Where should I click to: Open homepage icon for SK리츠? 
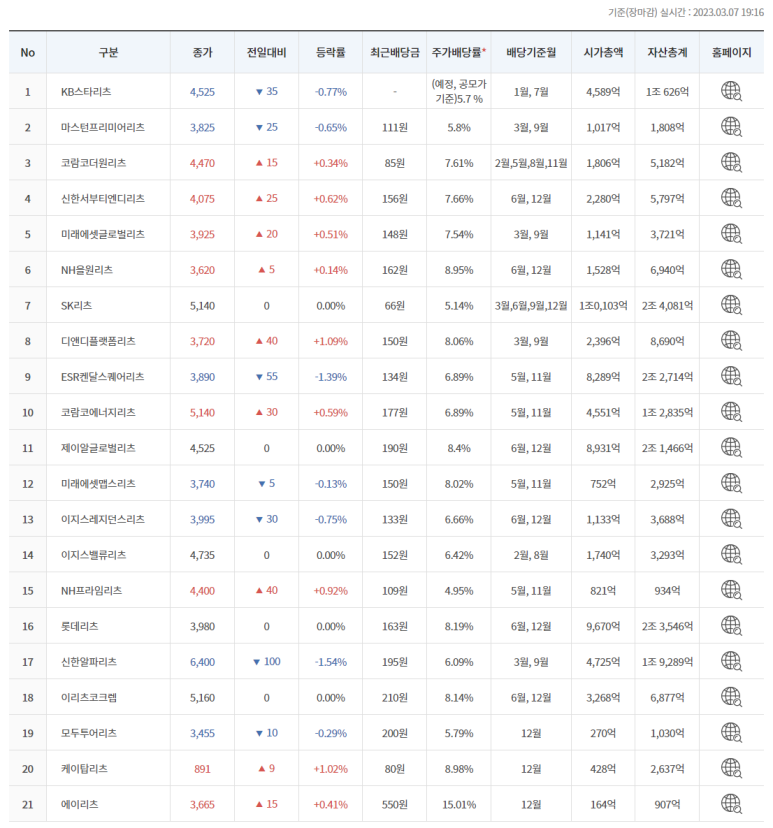point(731,305)
